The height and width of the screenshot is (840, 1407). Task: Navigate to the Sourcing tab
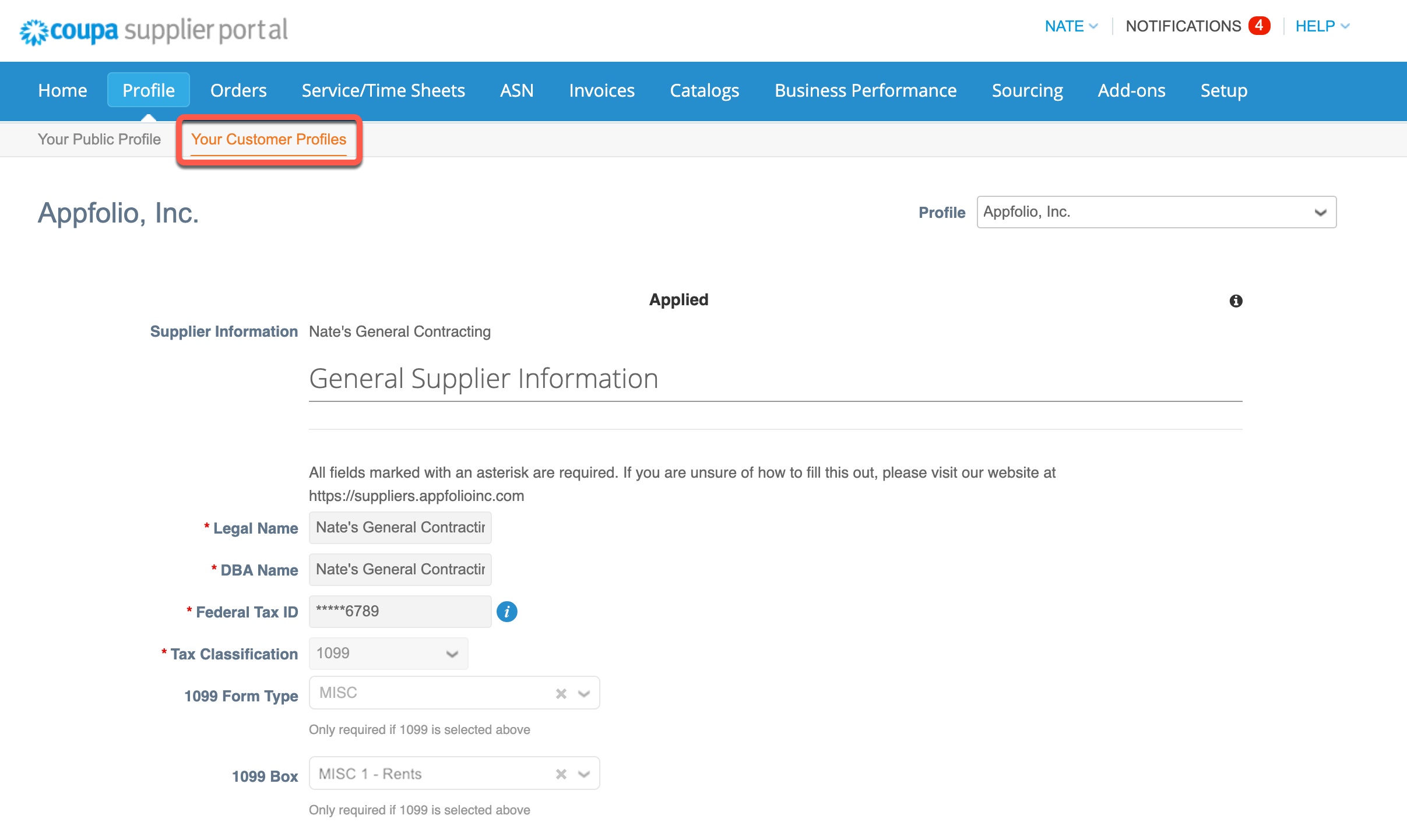[1027, 90]
